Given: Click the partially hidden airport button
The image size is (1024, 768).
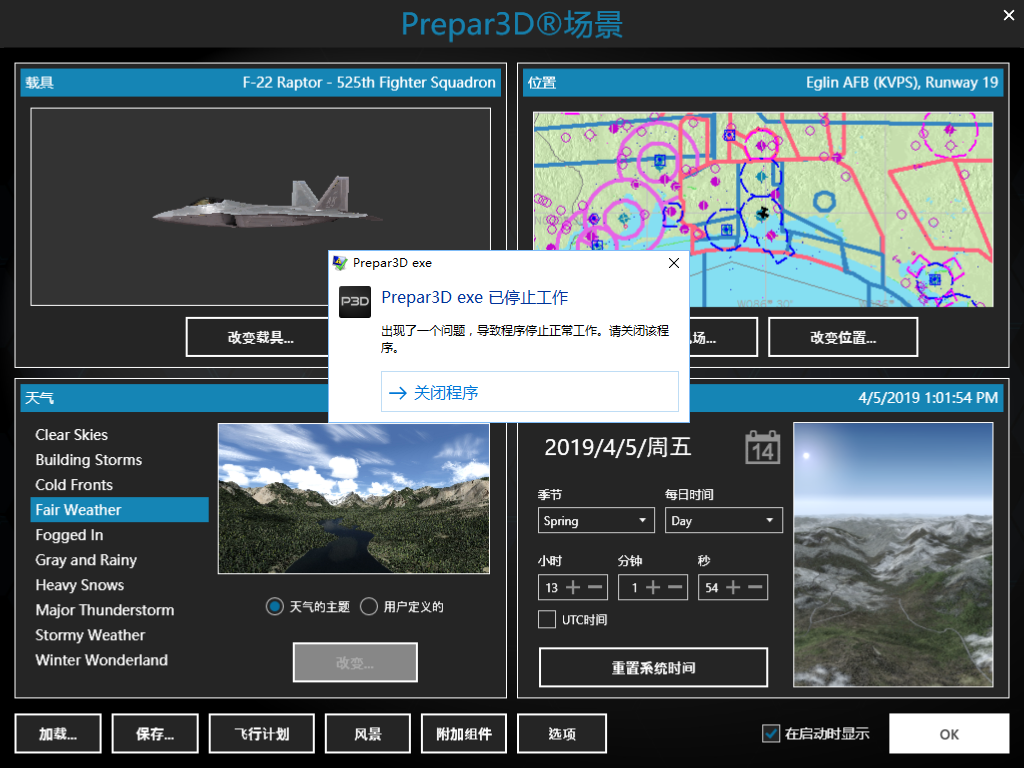Looking at the screenshot, I should (x=723, y=337).
